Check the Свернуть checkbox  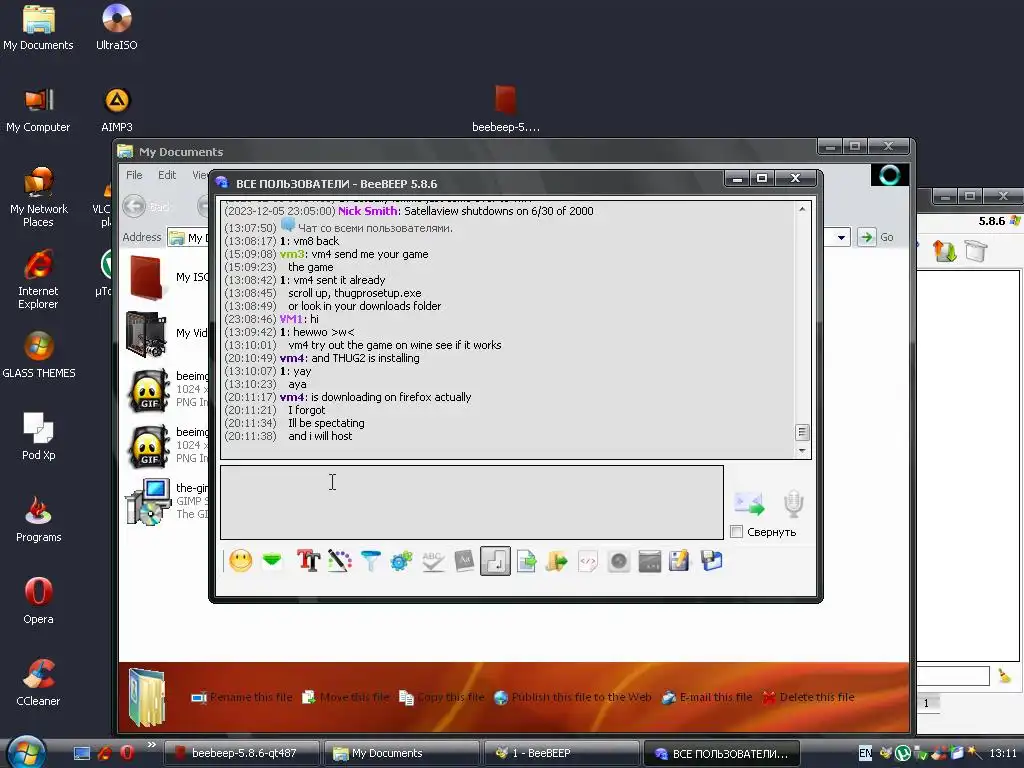737,532
